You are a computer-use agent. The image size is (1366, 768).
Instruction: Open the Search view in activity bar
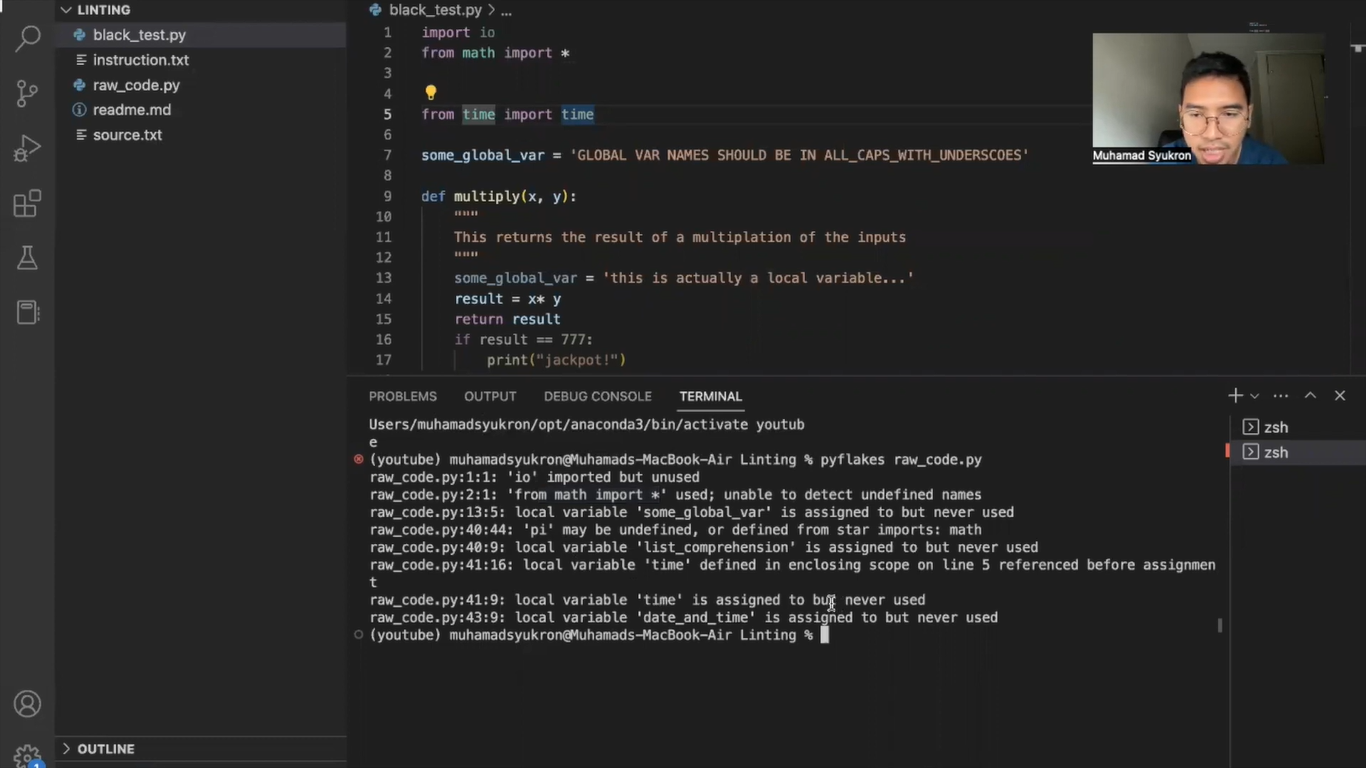[x=27, y=39]
